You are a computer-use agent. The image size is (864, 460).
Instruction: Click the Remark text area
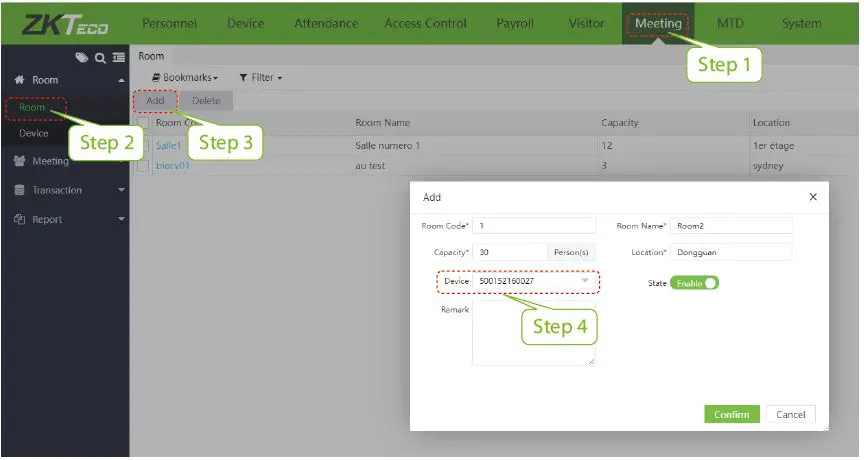pos(534,332)
